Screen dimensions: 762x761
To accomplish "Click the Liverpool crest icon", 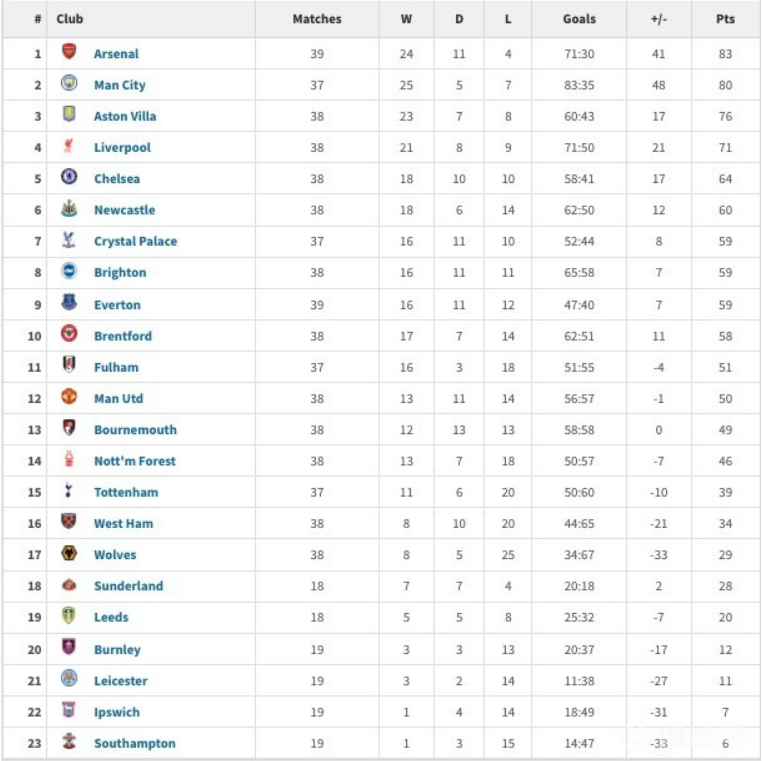I will [x=69, y=146].
